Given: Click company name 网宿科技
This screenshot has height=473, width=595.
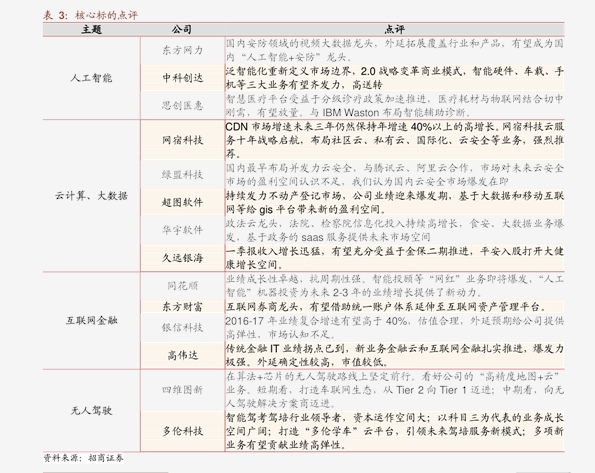Looking at the screenshot, I should 183,140.
